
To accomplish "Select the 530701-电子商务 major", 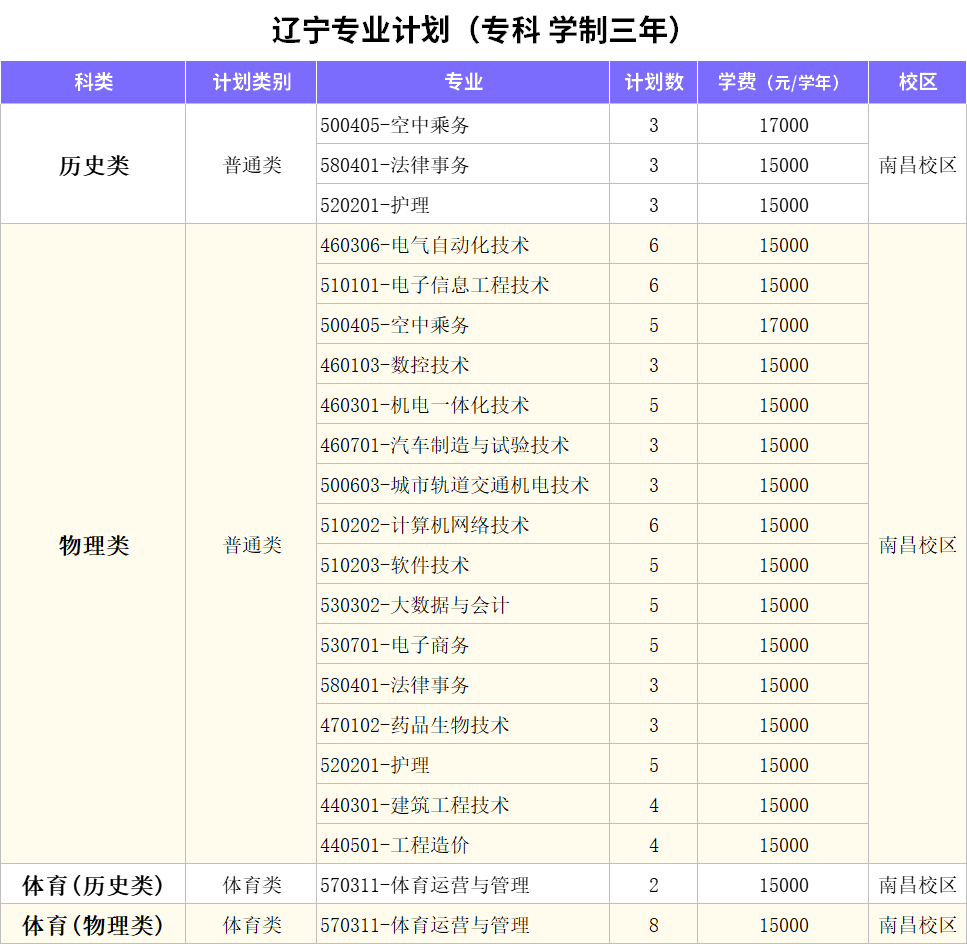I will tap(395, 645).
